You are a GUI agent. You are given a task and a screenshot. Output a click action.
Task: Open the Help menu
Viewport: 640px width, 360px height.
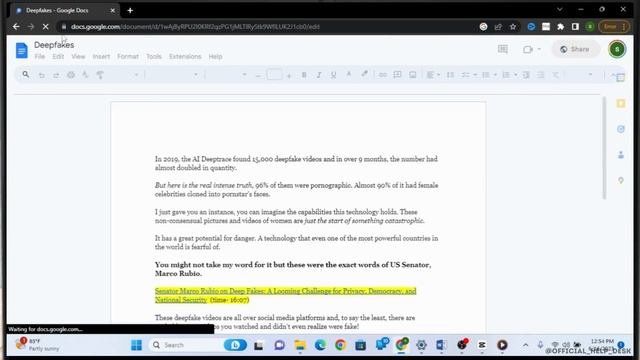[x=215, y=56]
